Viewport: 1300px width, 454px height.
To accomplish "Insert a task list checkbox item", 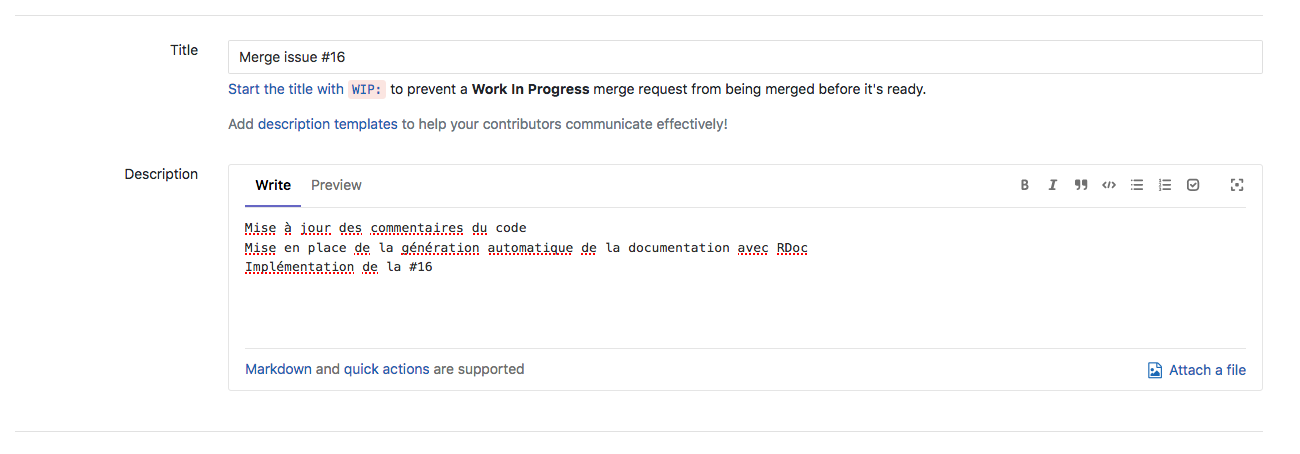I will tap(1193, 185).
